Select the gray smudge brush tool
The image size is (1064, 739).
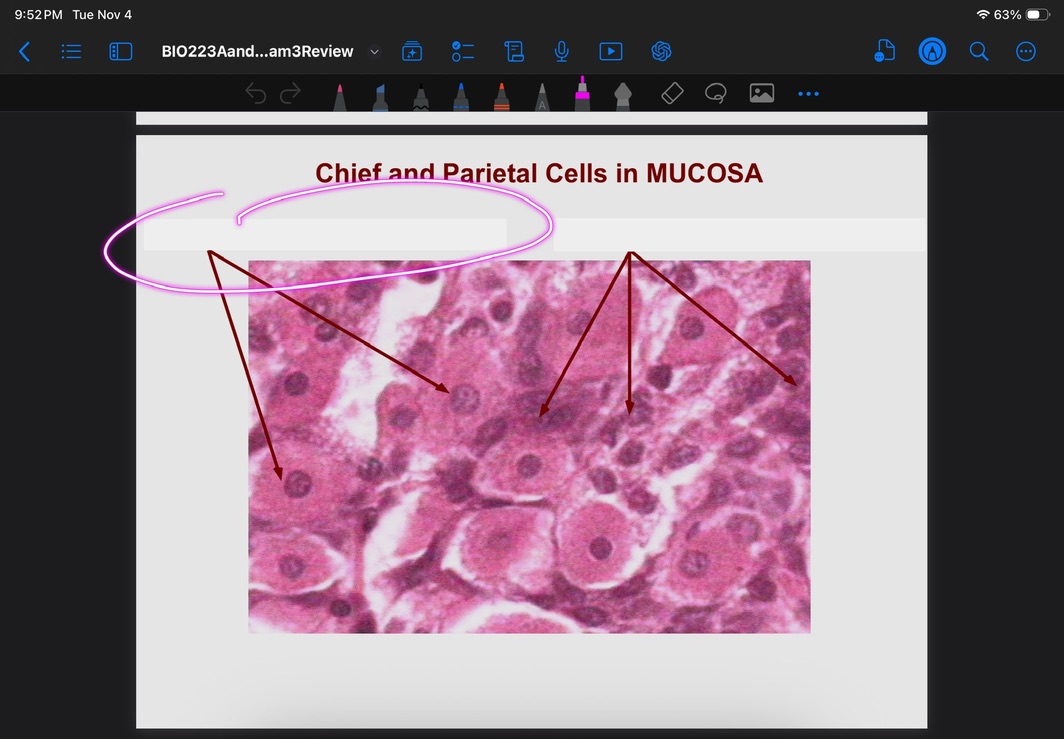click(622, 97)
